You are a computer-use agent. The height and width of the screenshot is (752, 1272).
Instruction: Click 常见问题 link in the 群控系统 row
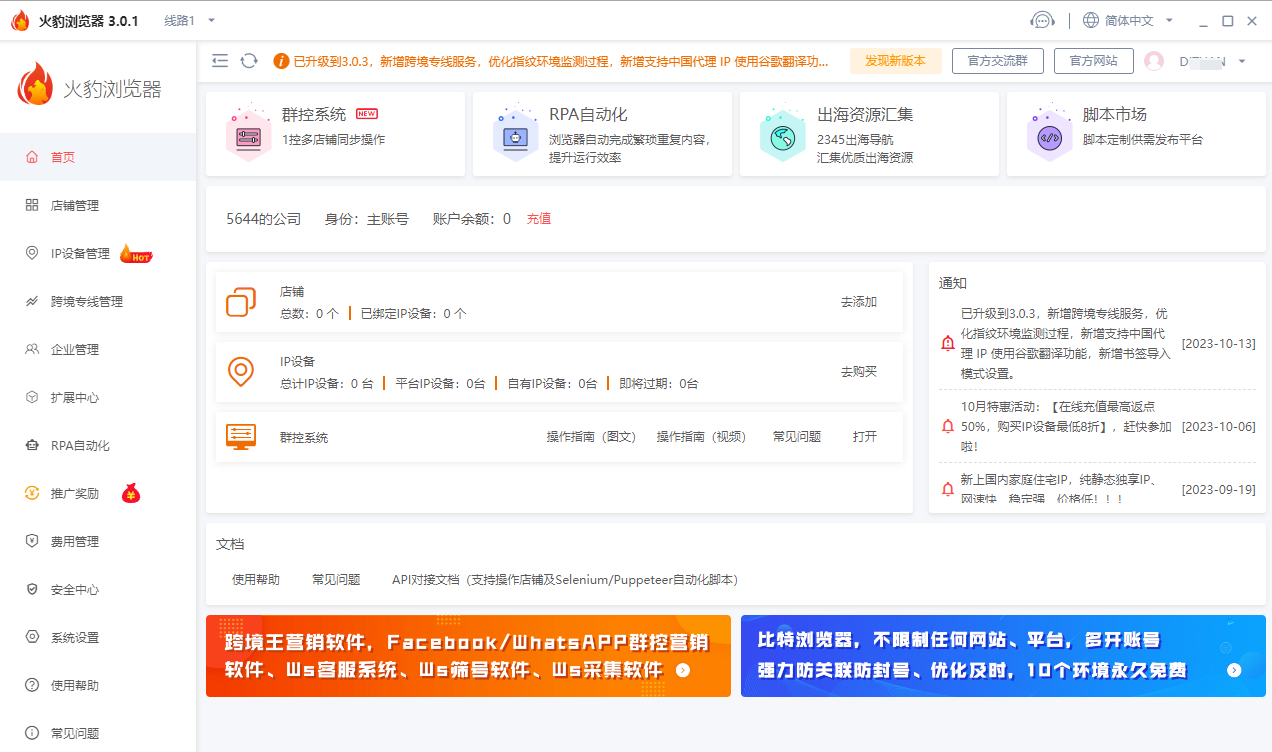pyautogui.click(x=797, y=437)
